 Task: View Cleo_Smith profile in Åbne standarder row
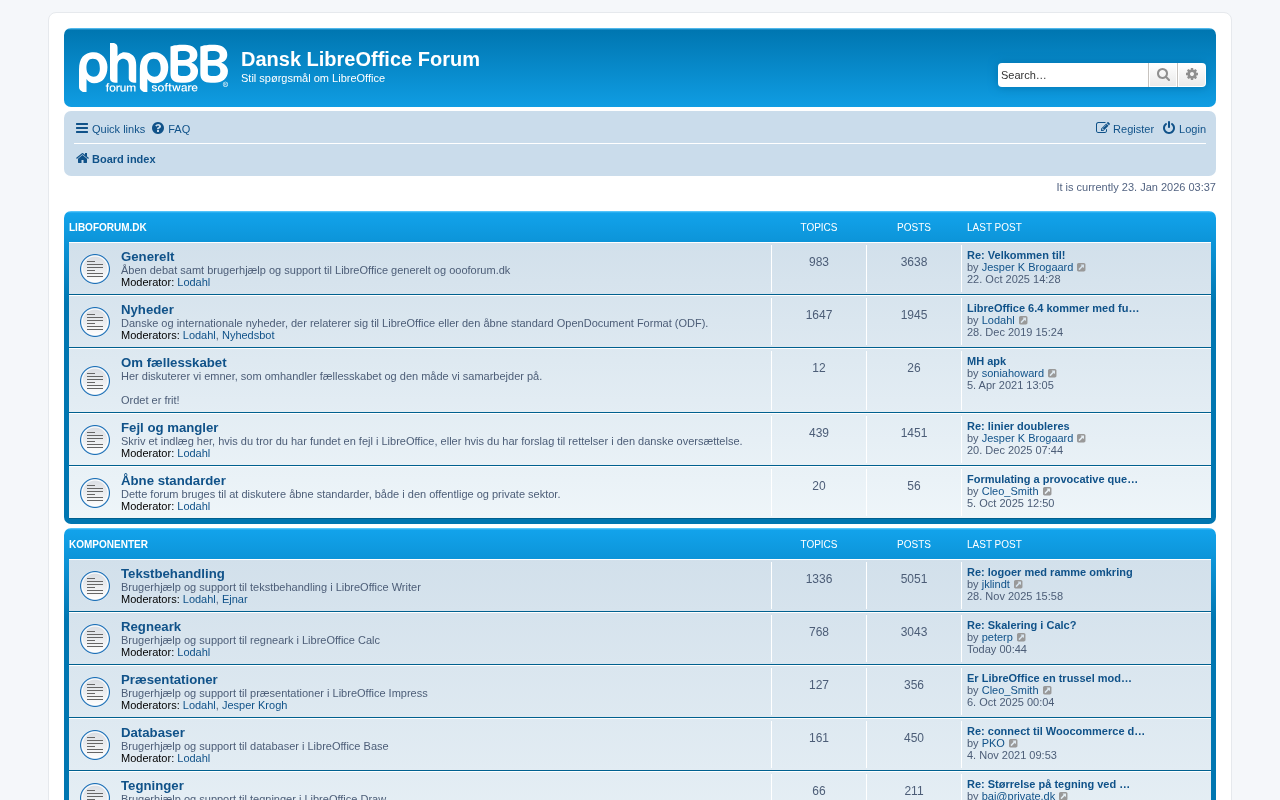[1010, 491]
